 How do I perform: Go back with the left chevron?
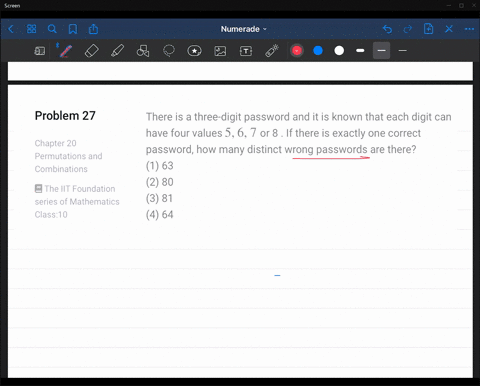(11, 29)
